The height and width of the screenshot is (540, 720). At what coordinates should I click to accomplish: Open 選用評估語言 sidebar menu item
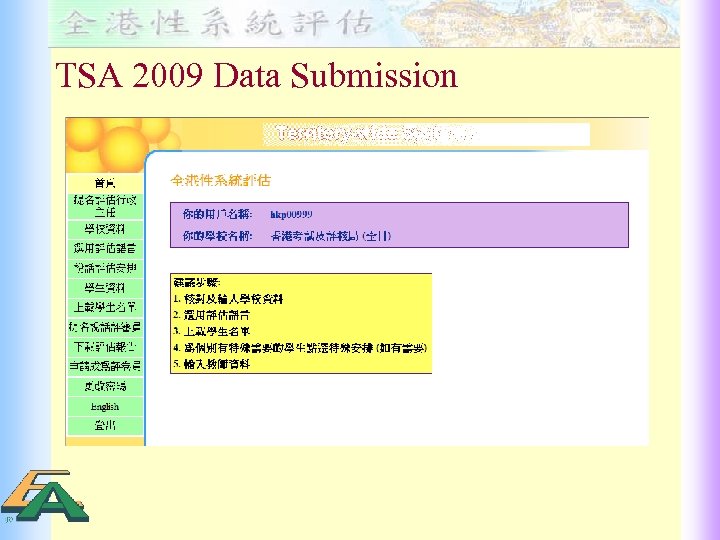(x=105, y=249)
